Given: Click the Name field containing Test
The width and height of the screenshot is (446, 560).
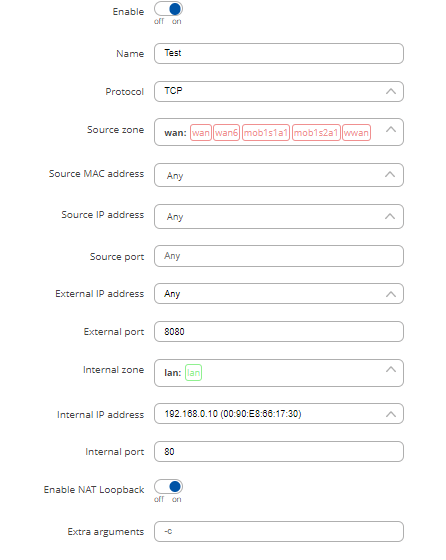Looking at the screenshot, I should coord(279,54).
